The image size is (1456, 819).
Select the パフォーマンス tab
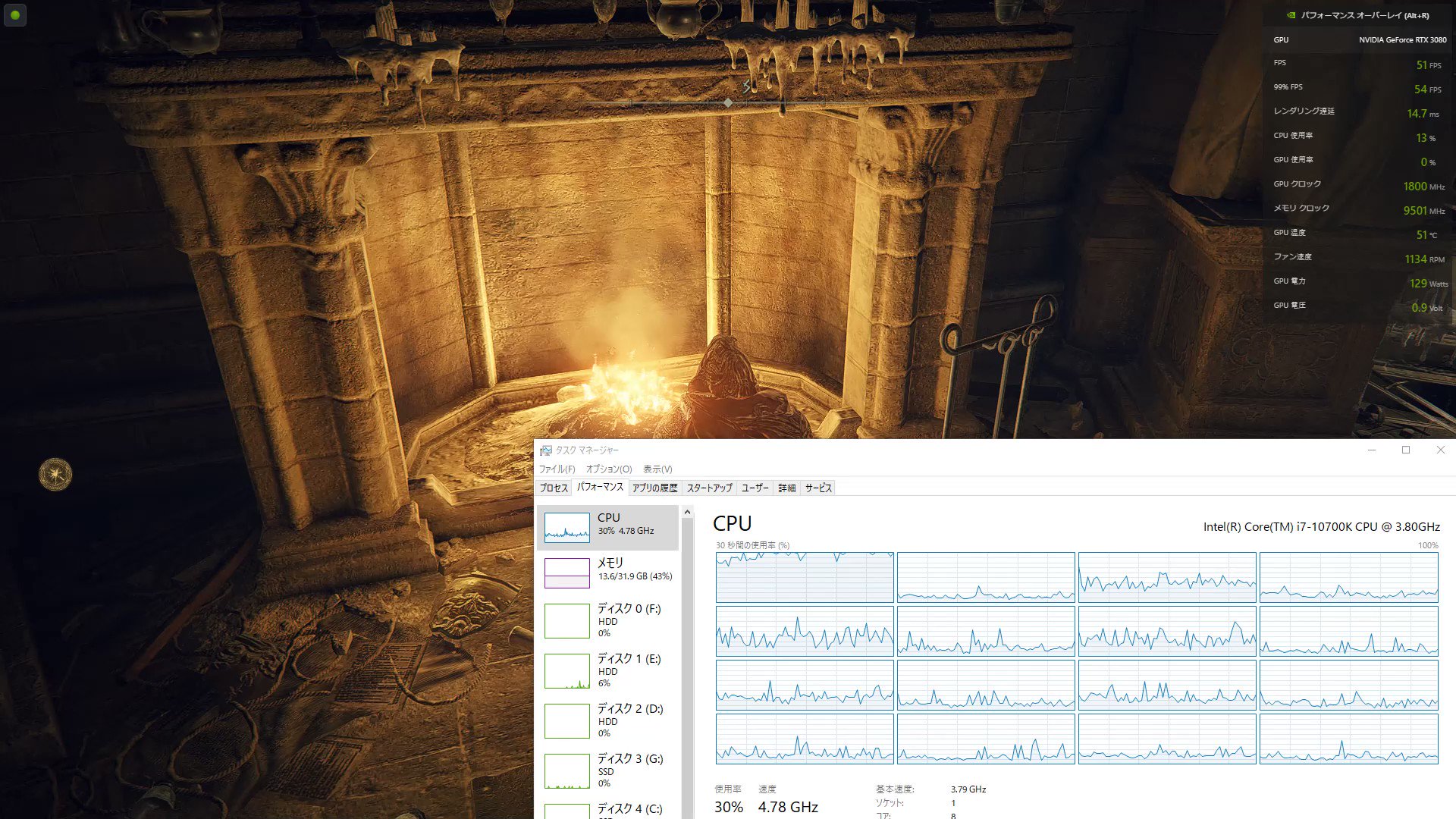click(600, 488)
